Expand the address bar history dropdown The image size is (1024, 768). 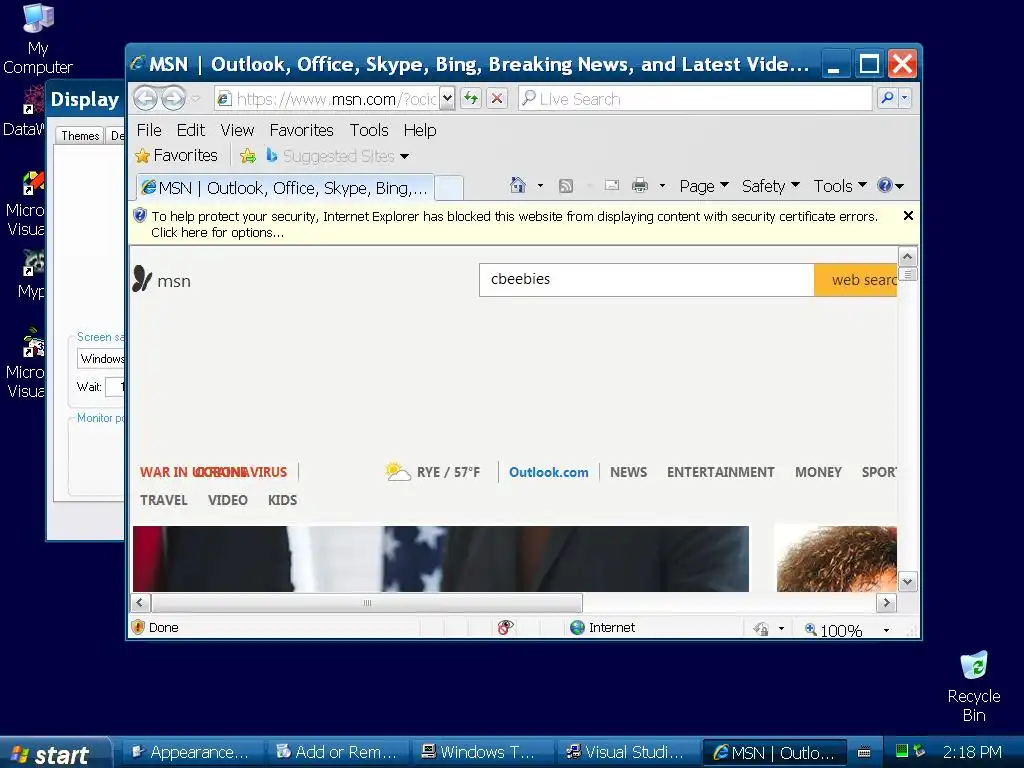[x=447, y=99]
